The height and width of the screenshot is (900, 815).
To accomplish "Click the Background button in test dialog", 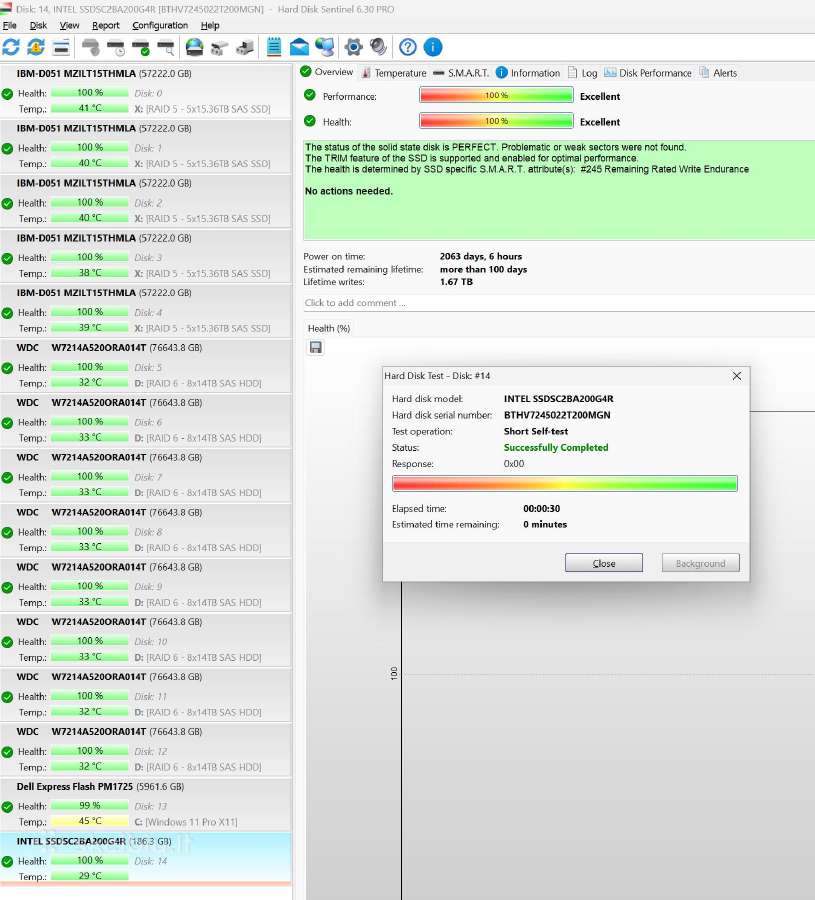I will coord(700,563).
